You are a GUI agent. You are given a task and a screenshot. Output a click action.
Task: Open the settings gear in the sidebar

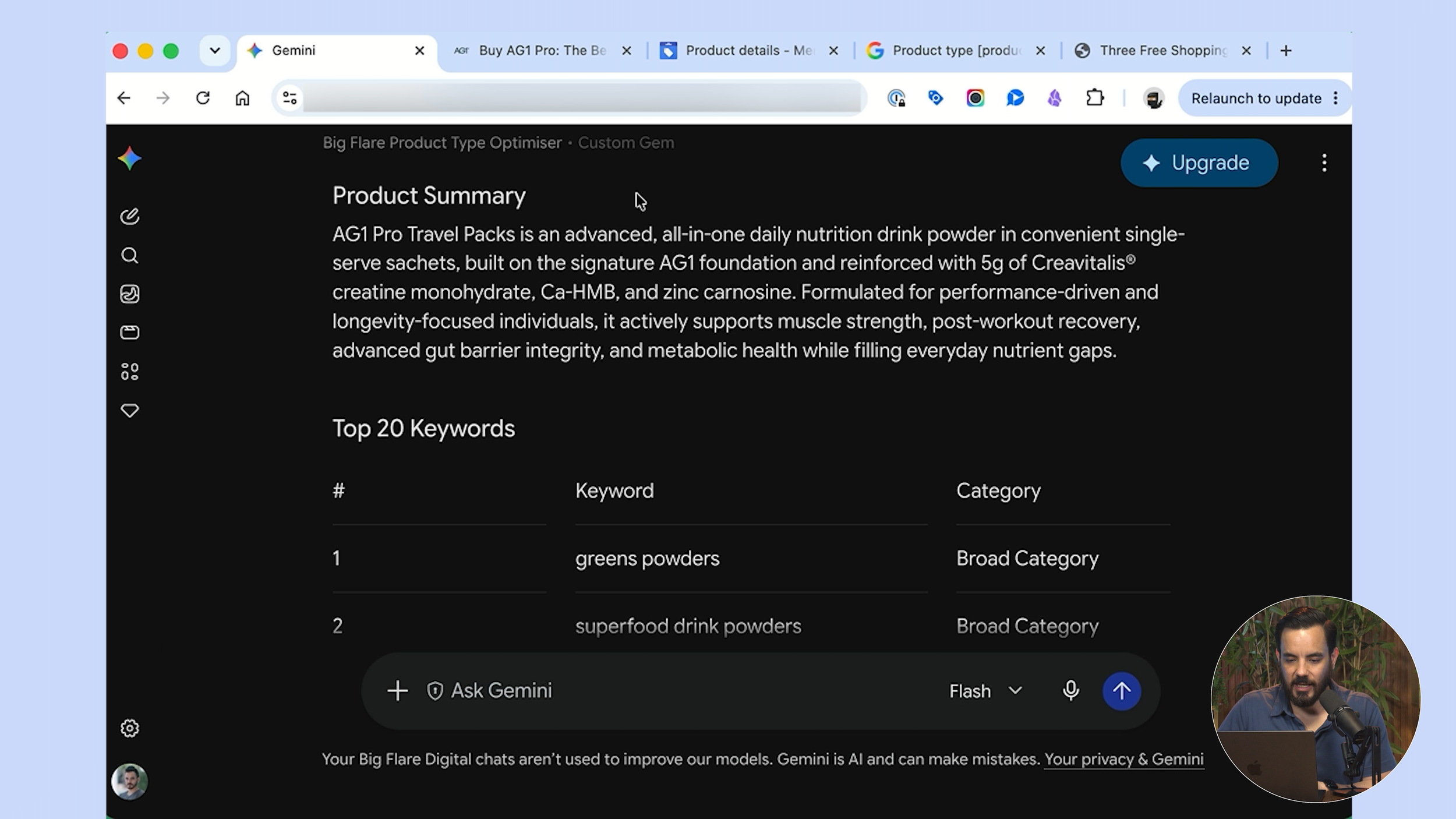(129, 728)
